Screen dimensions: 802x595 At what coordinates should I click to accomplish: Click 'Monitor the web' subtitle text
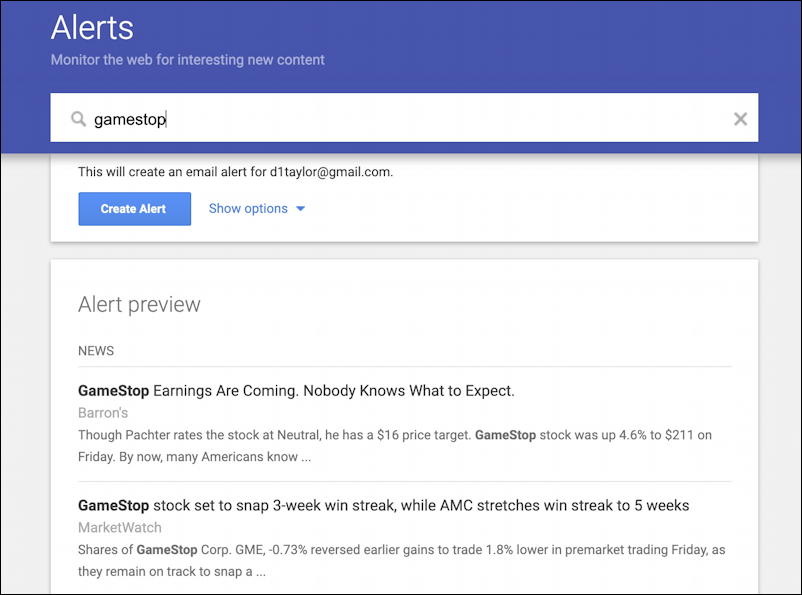[188, 60]
